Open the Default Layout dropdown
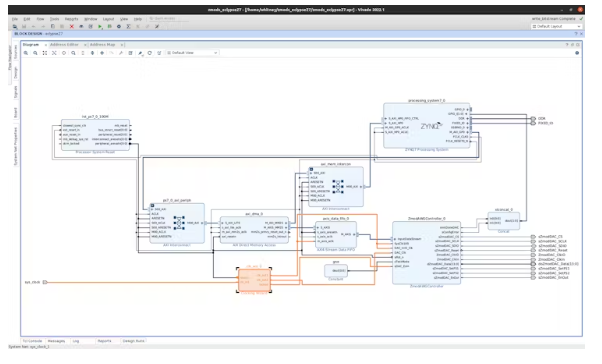The width and height of the screenshot is (602, 364). 556,26
